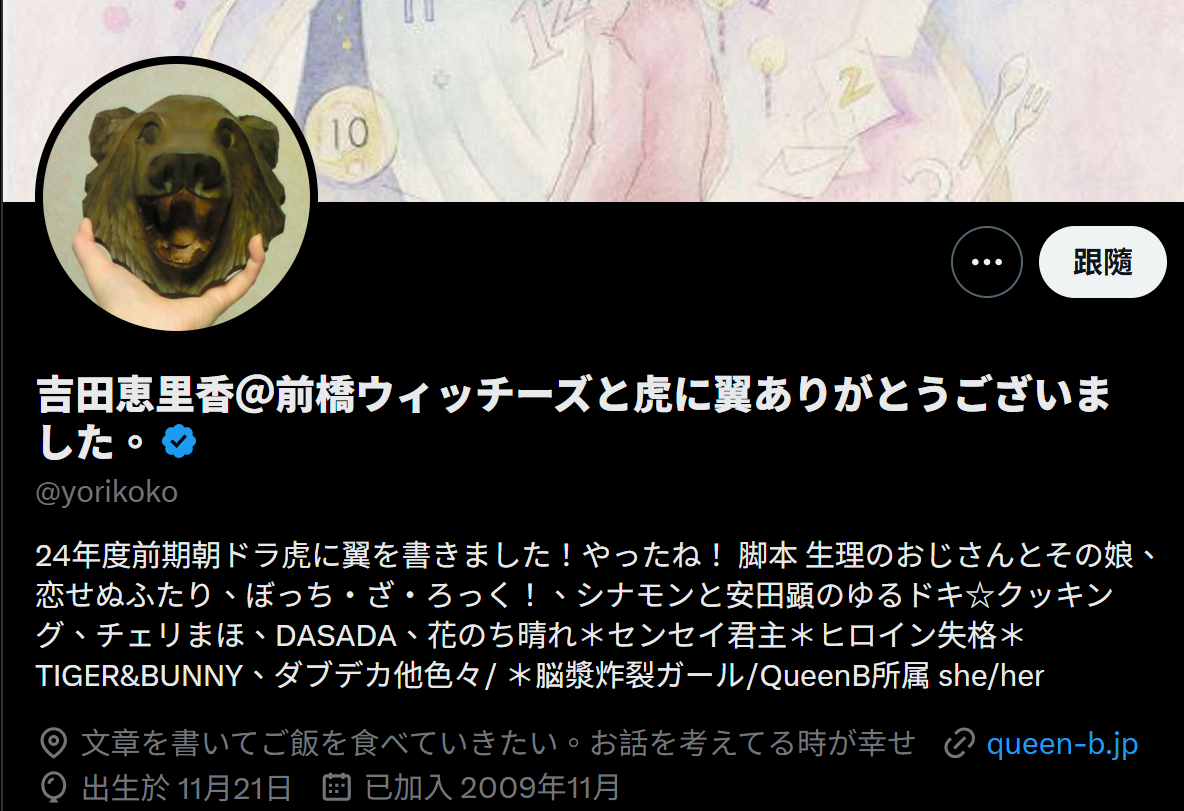Open the three-dot more options button
This screenshot has width=1184, height=811.
point(987,262)
